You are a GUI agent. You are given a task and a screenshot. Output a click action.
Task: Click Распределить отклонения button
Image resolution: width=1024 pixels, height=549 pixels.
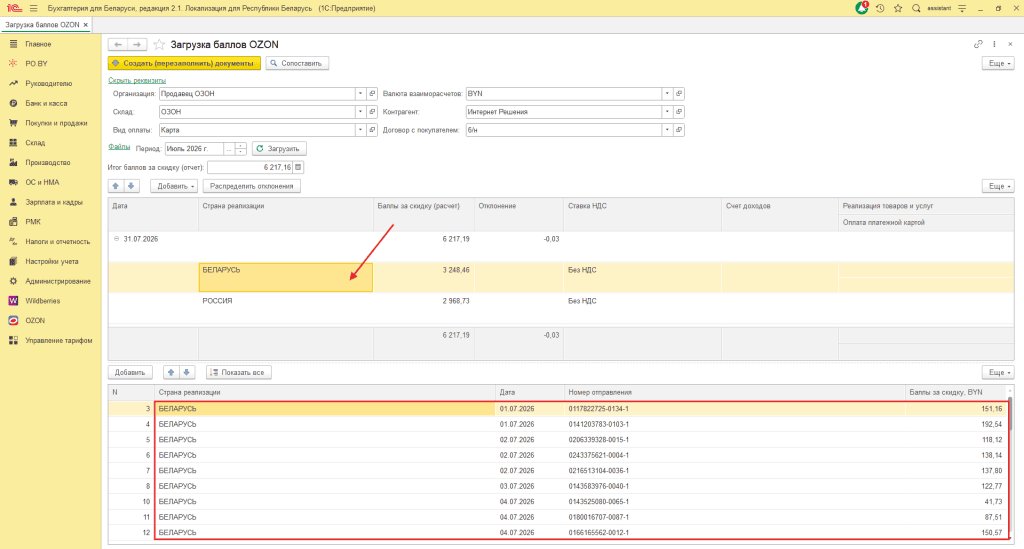251,186
